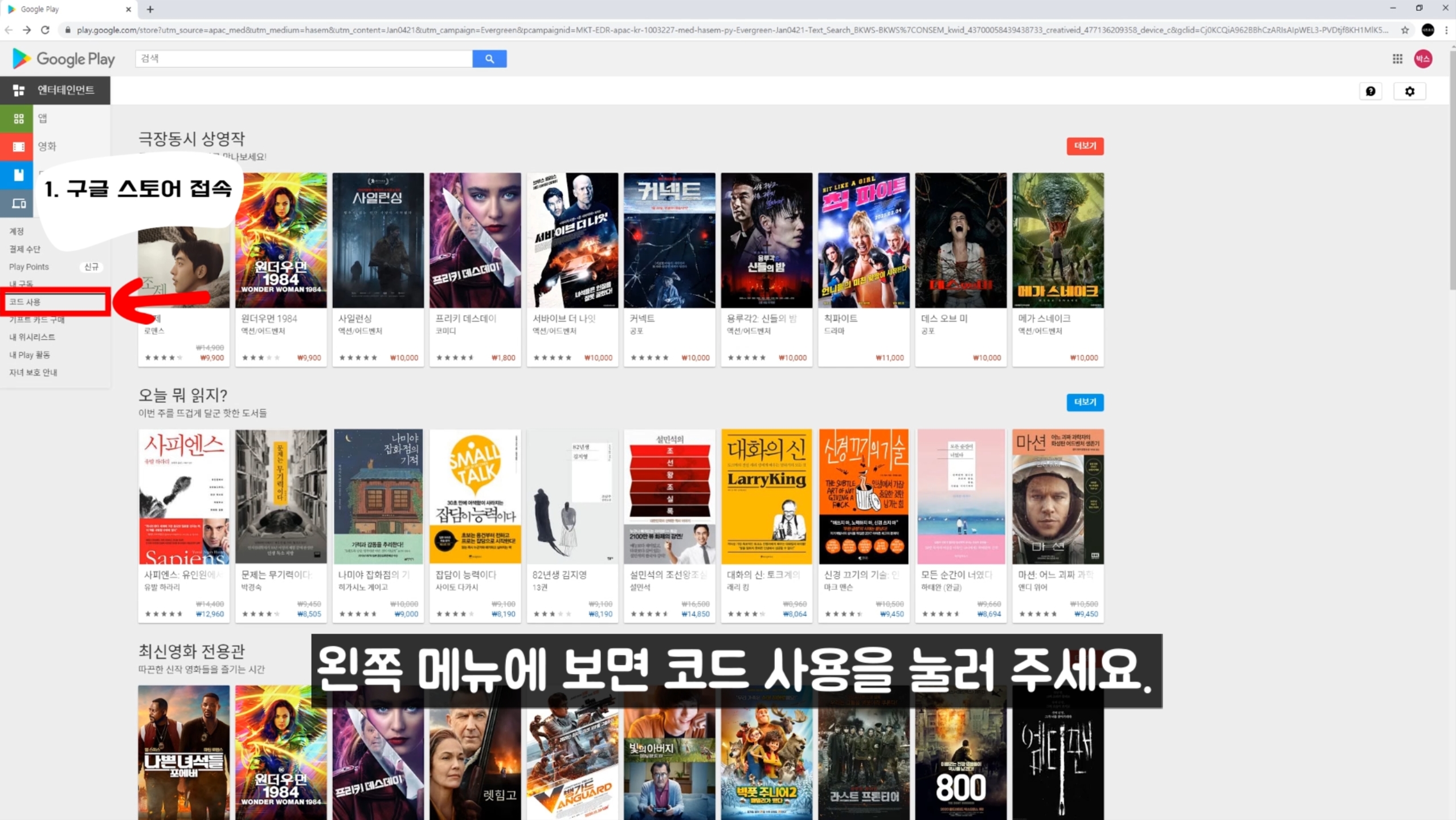Open the Play Points sidebar link

pyautogui.click(x=29, y=267)
